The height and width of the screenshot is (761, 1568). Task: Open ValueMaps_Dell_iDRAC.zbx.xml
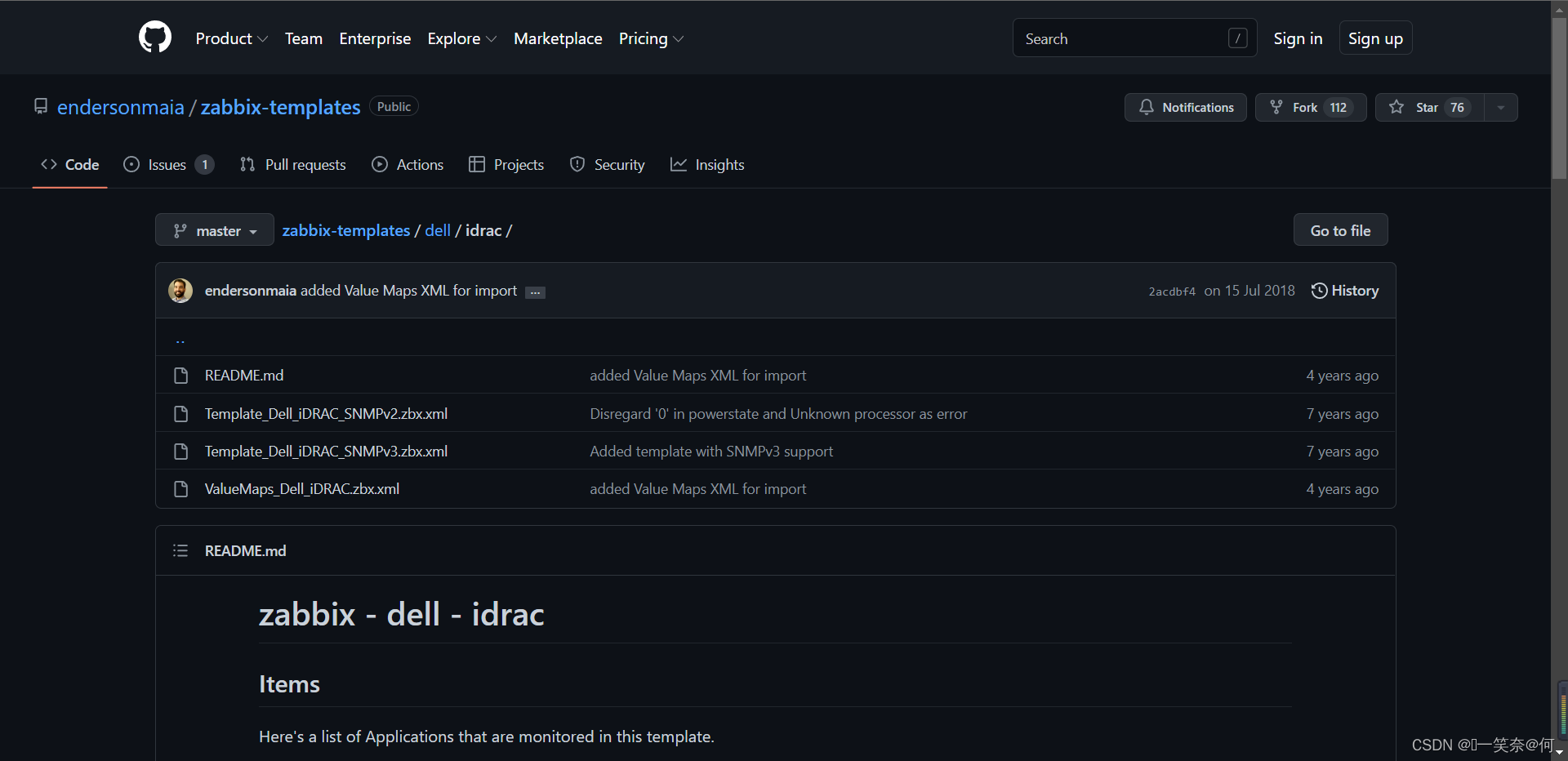pyautogui.click(x=302, y=488)
